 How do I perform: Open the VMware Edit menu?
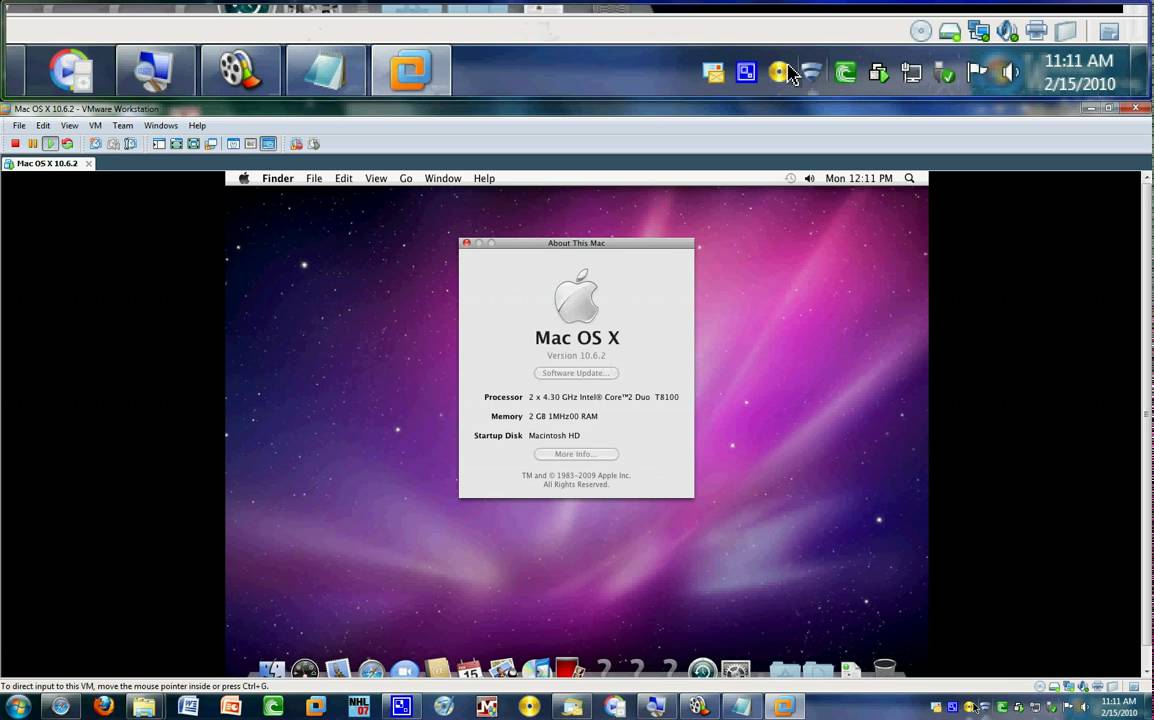(43, 126)
